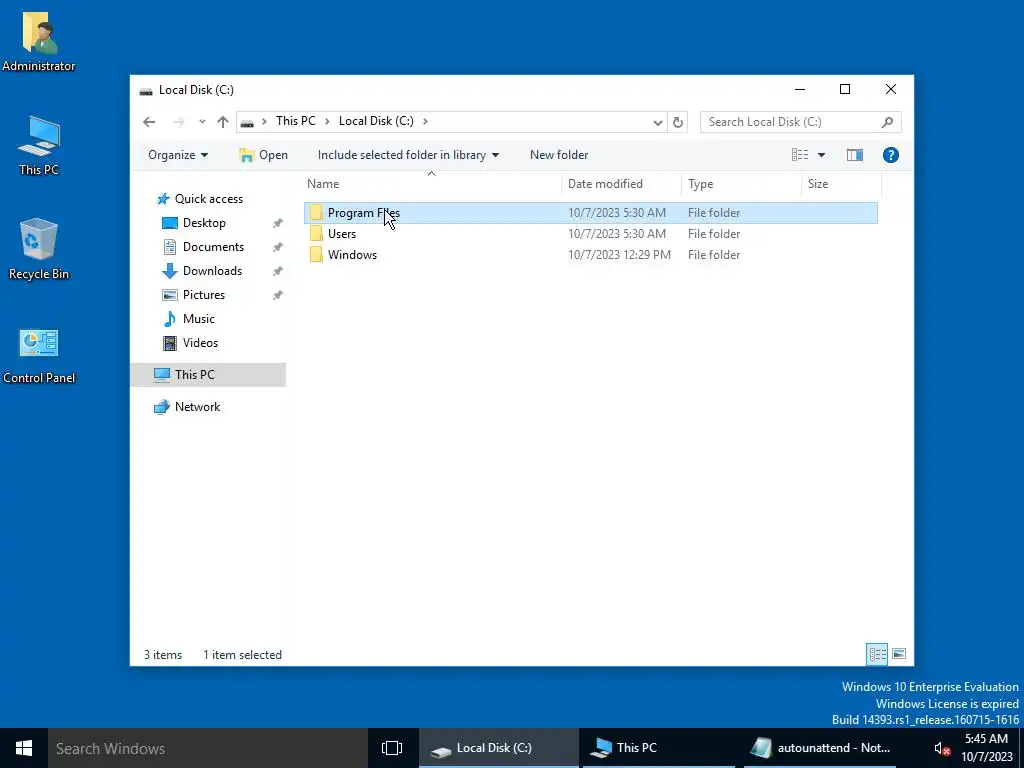The image size is (1024, 768).
Task: Select Recycle Bin desktop icon
Action: 39,249
